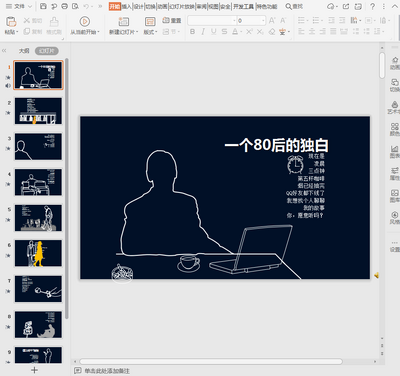Image resolution: width=400 pixels, height=376 pixels.
Task: Click the Copy (复制) button
Action: coord(32,32)
